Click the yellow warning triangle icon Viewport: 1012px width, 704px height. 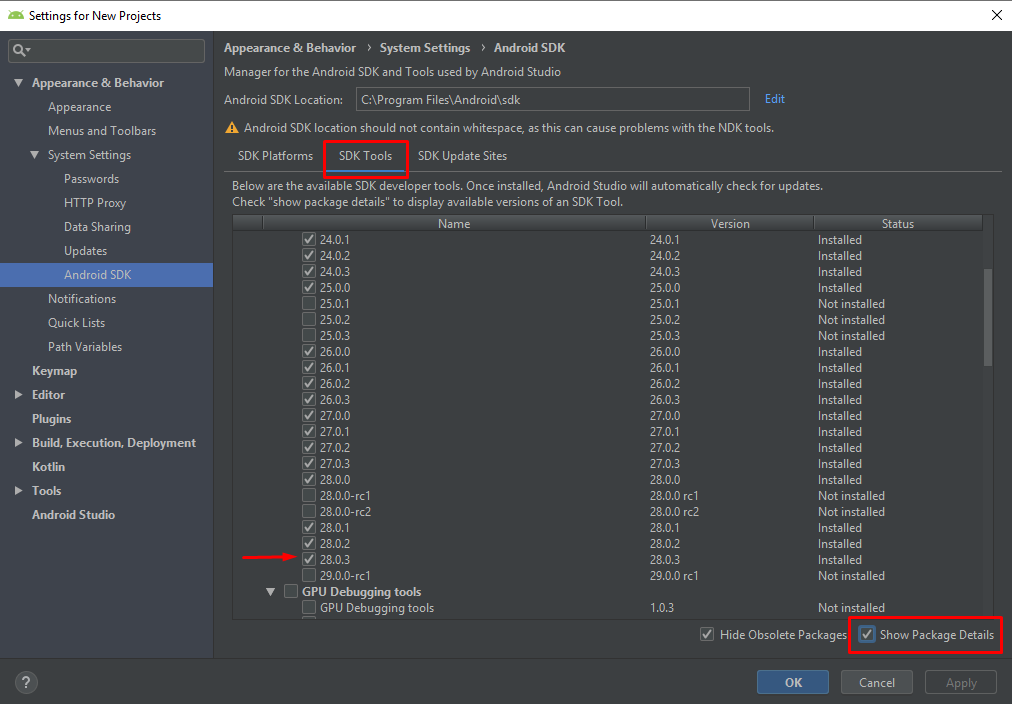[232, 128]
